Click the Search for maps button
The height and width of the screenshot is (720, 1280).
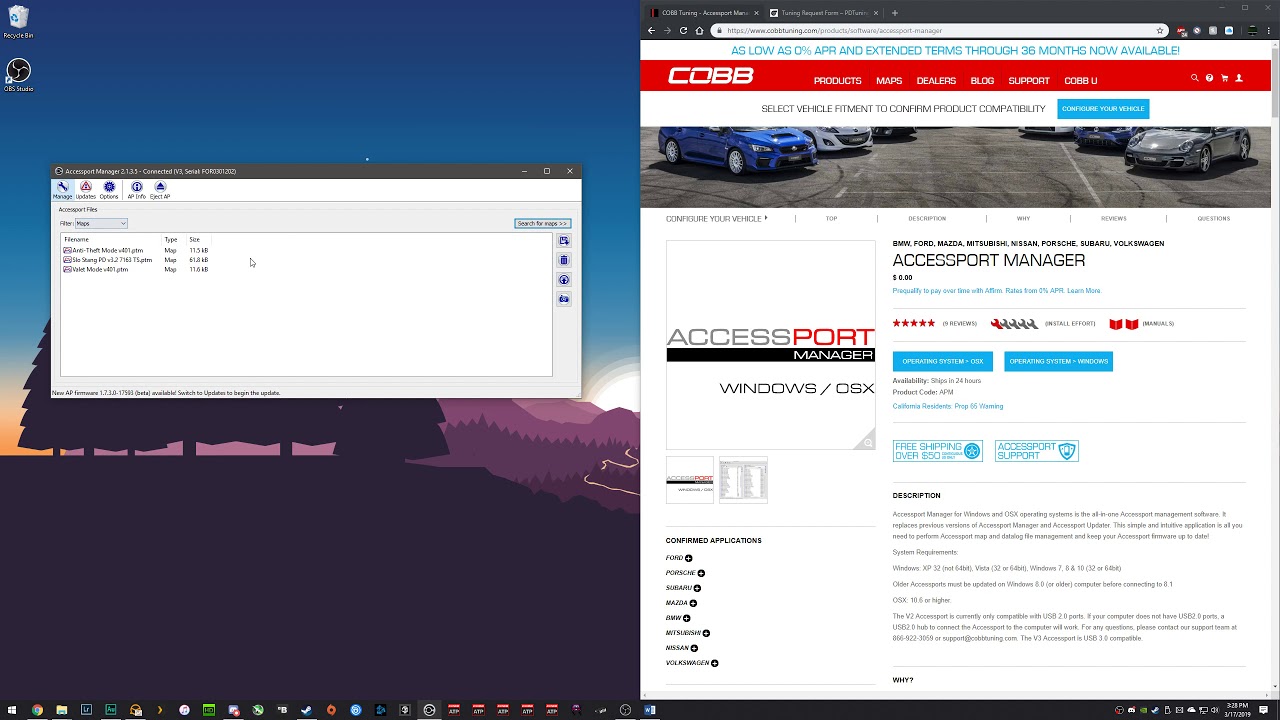(542, 223)
